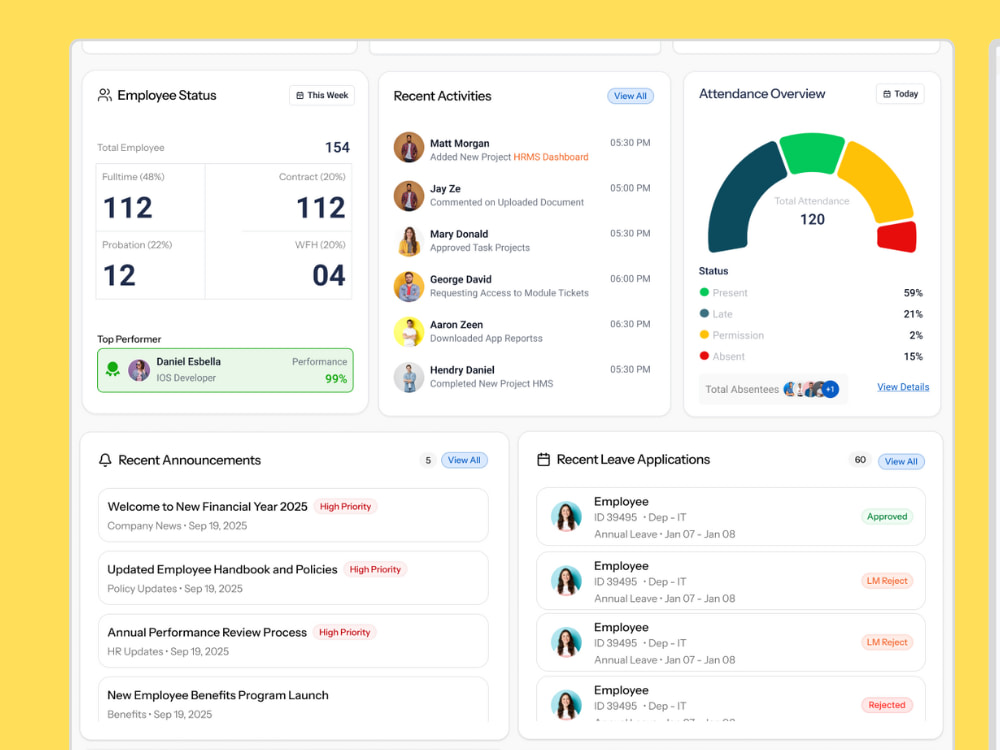Open Welcome to New Financial Year 2025 announcement
This screenshot has height=750, width=1000.
pos(293,515)
